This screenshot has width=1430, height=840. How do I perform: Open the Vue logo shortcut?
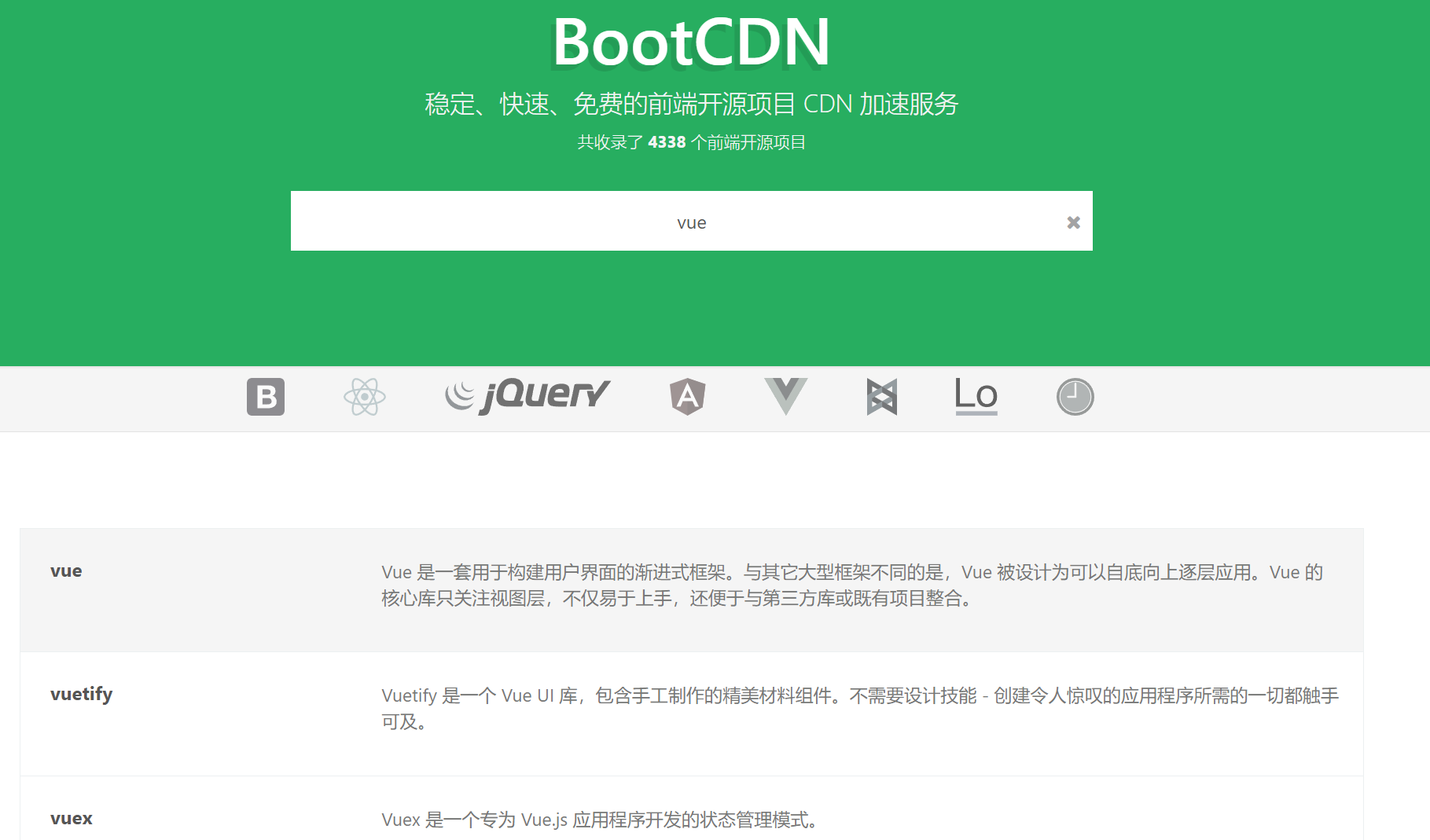click(x=786, y=396)
